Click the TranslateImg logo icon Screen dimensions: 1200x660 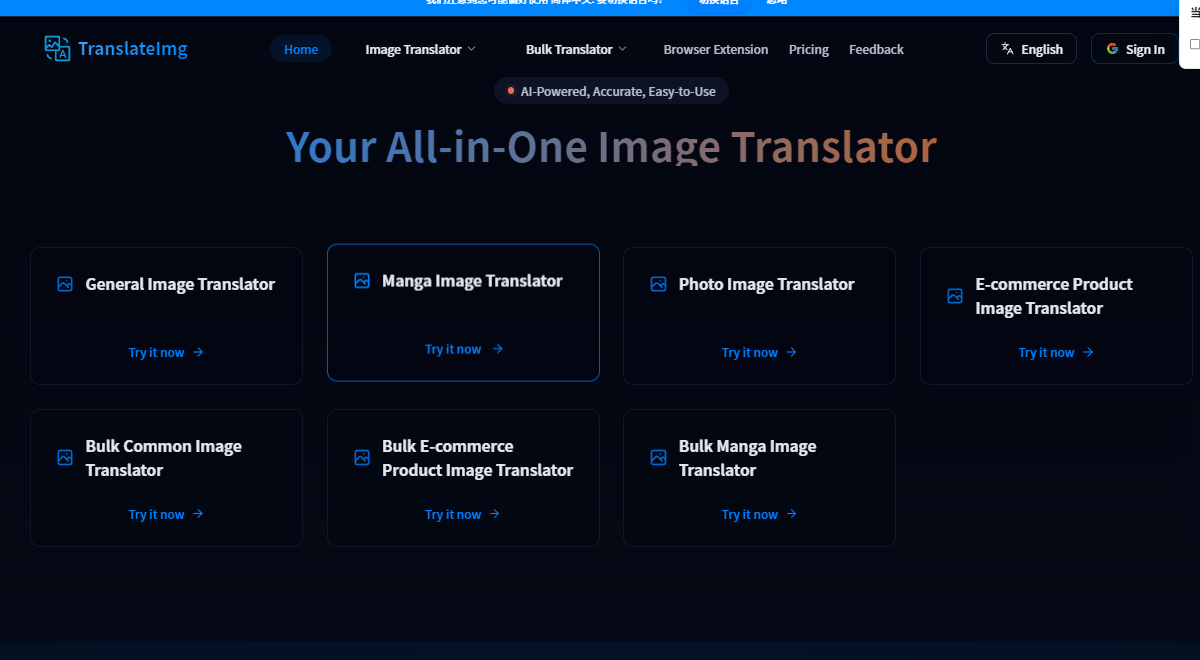point(57,48)
